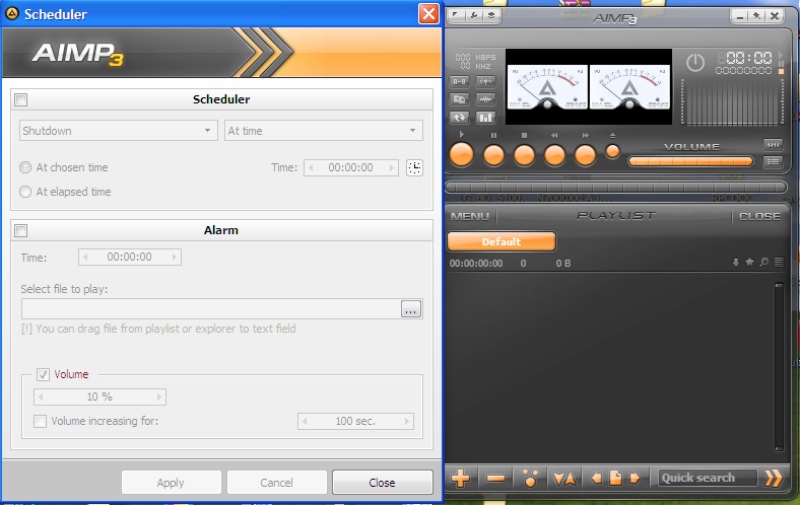
Task: Click the playlist download arrow icon
Action: [735, 262]
